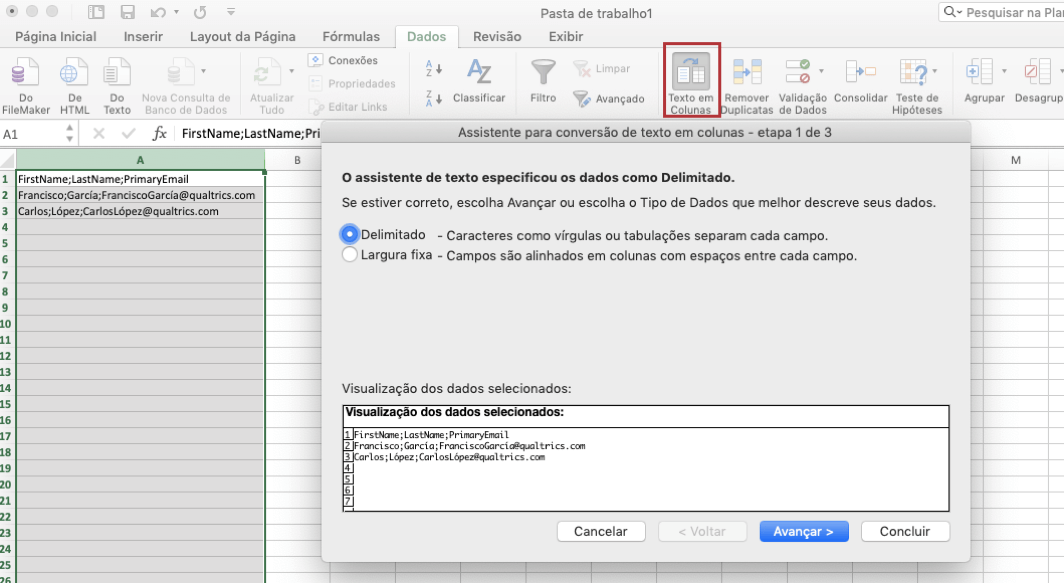Open the Conexões option

click(343, 60)
